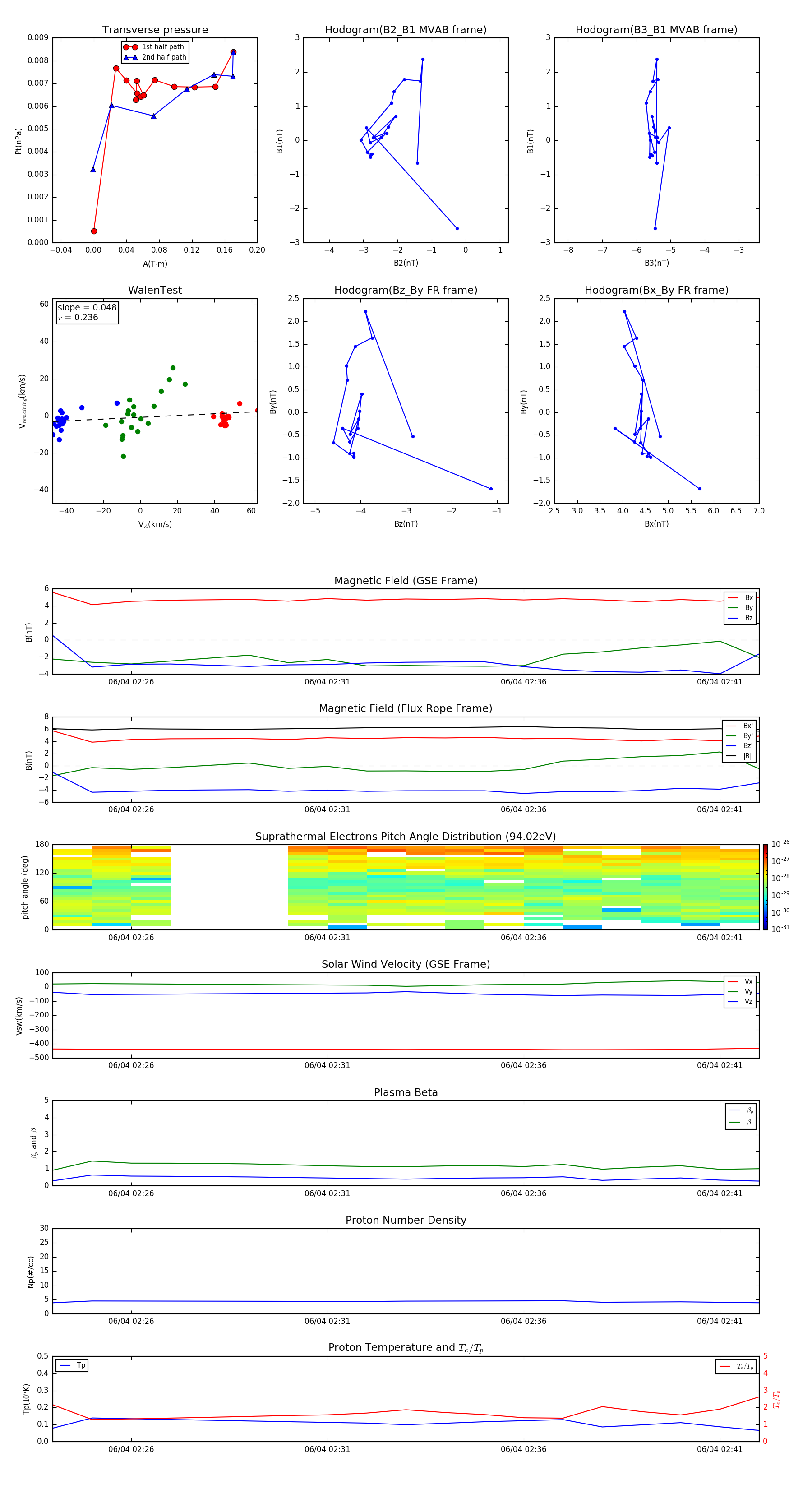Click the pitch angle distribution colorbar

tap(765, 887)
